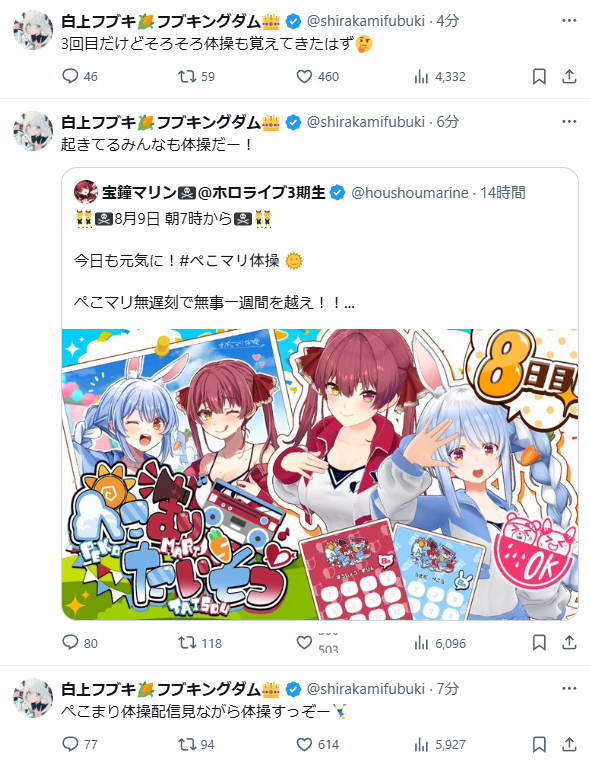Share the tweet posted 4分 ago
590x764 pixels.
[x=569, y=76]
